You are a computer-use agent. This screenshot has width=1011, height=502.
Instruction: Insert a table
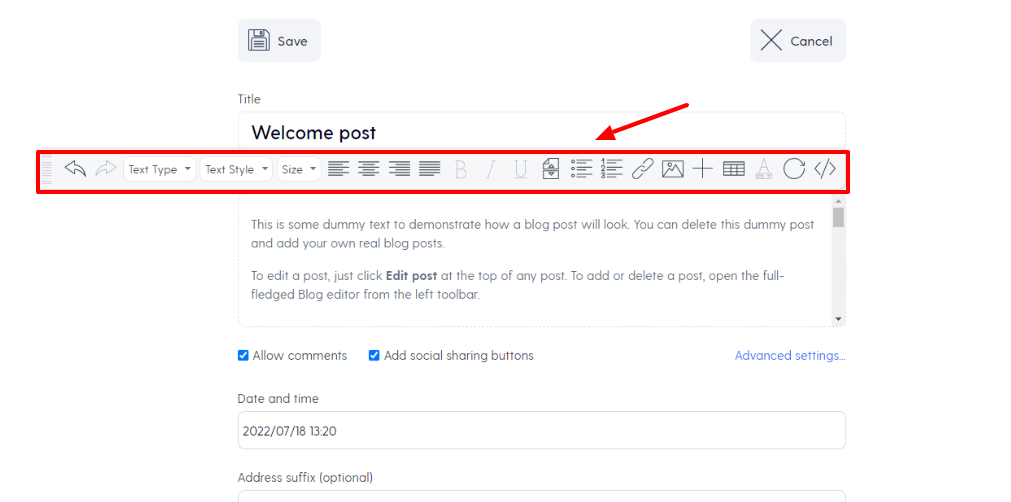[734, 169]
